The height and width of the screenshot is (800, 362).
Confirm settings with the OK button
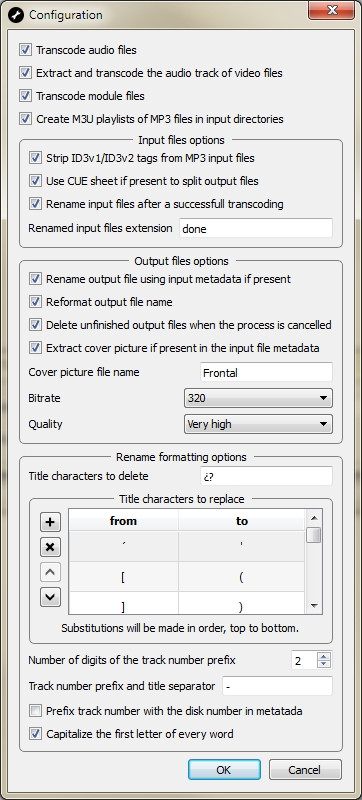click(224, 770)
